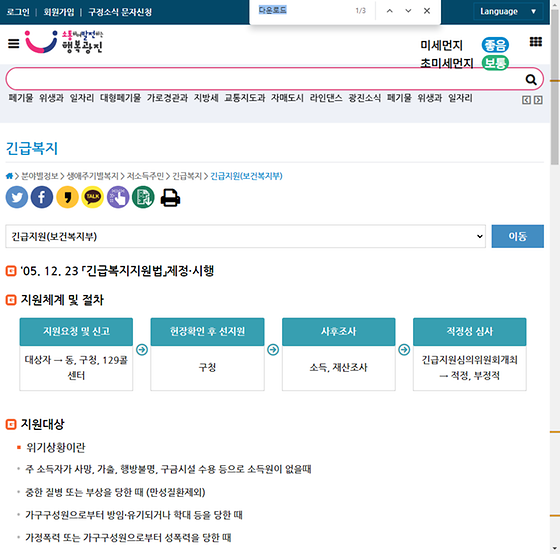The image size is (560, 554).
Task: Click the 지원체계 및 절차 heading
Action: coord(62,300)
